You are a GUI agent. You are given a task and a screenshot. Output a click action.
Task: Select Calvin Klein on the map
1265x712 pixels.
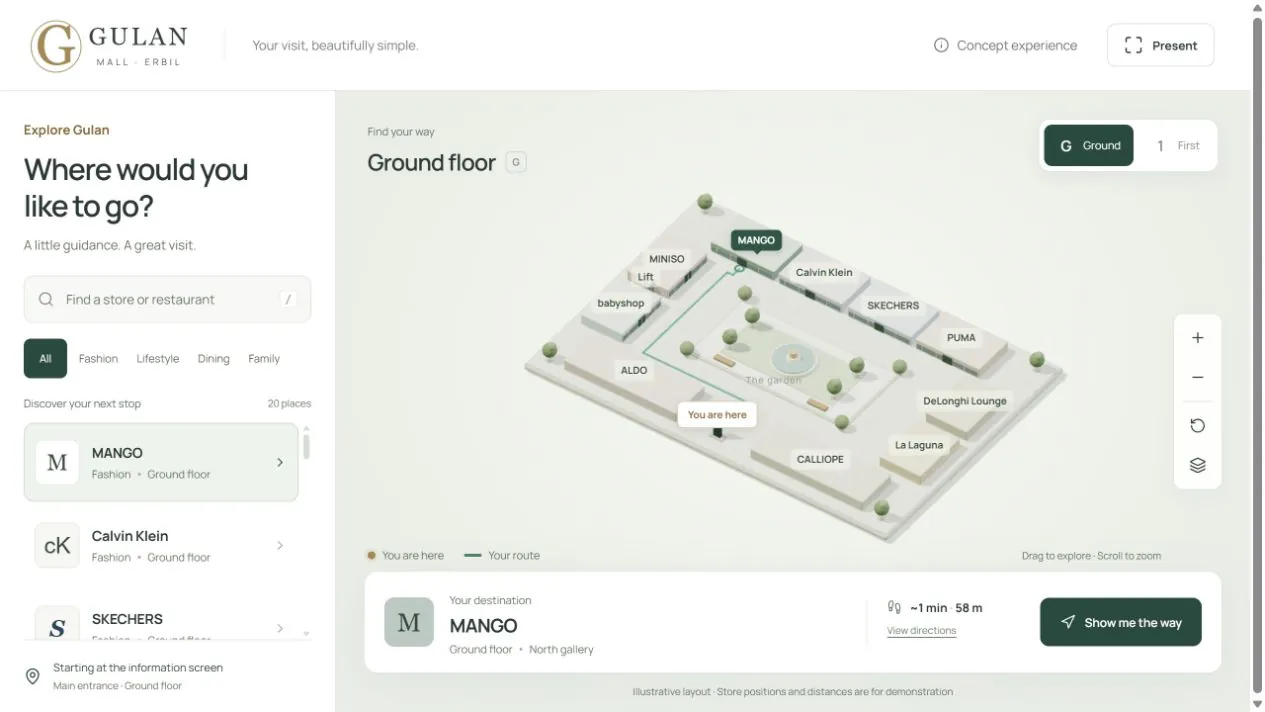point(824,272)
